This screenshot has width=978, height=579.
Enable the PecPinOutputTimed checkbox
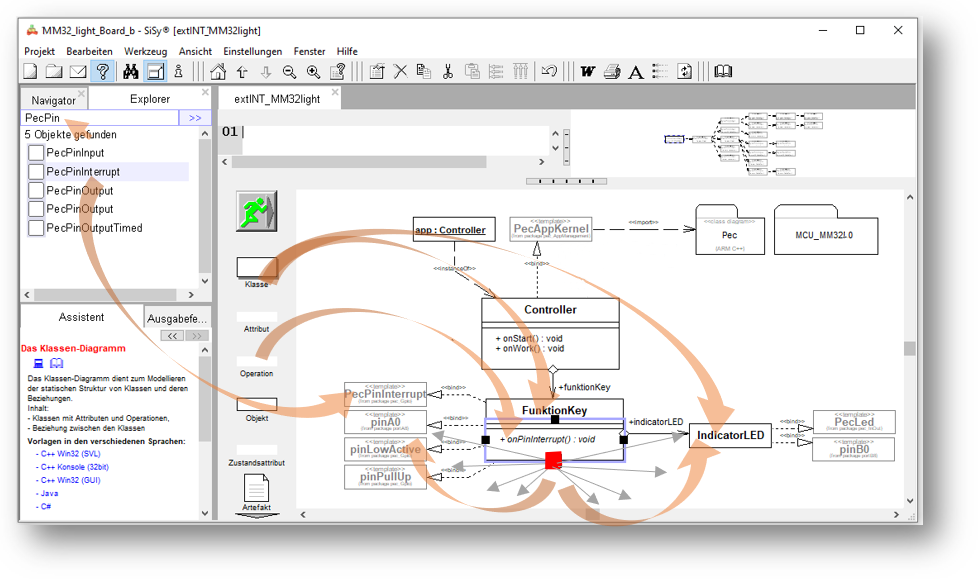point(36,228)
